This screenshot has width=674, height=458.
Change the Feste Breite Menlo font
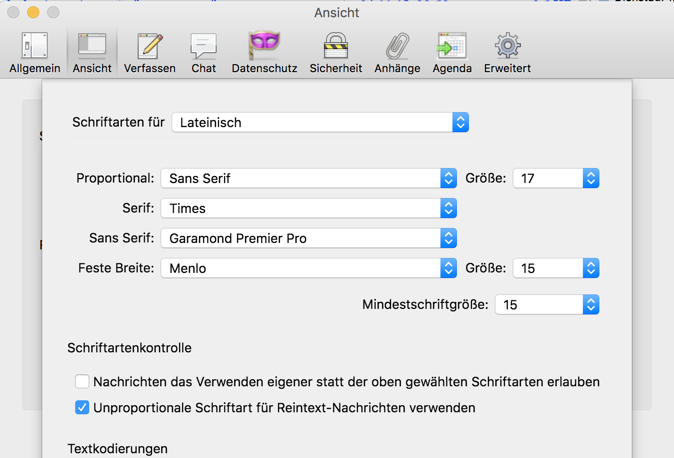[309, 268]
